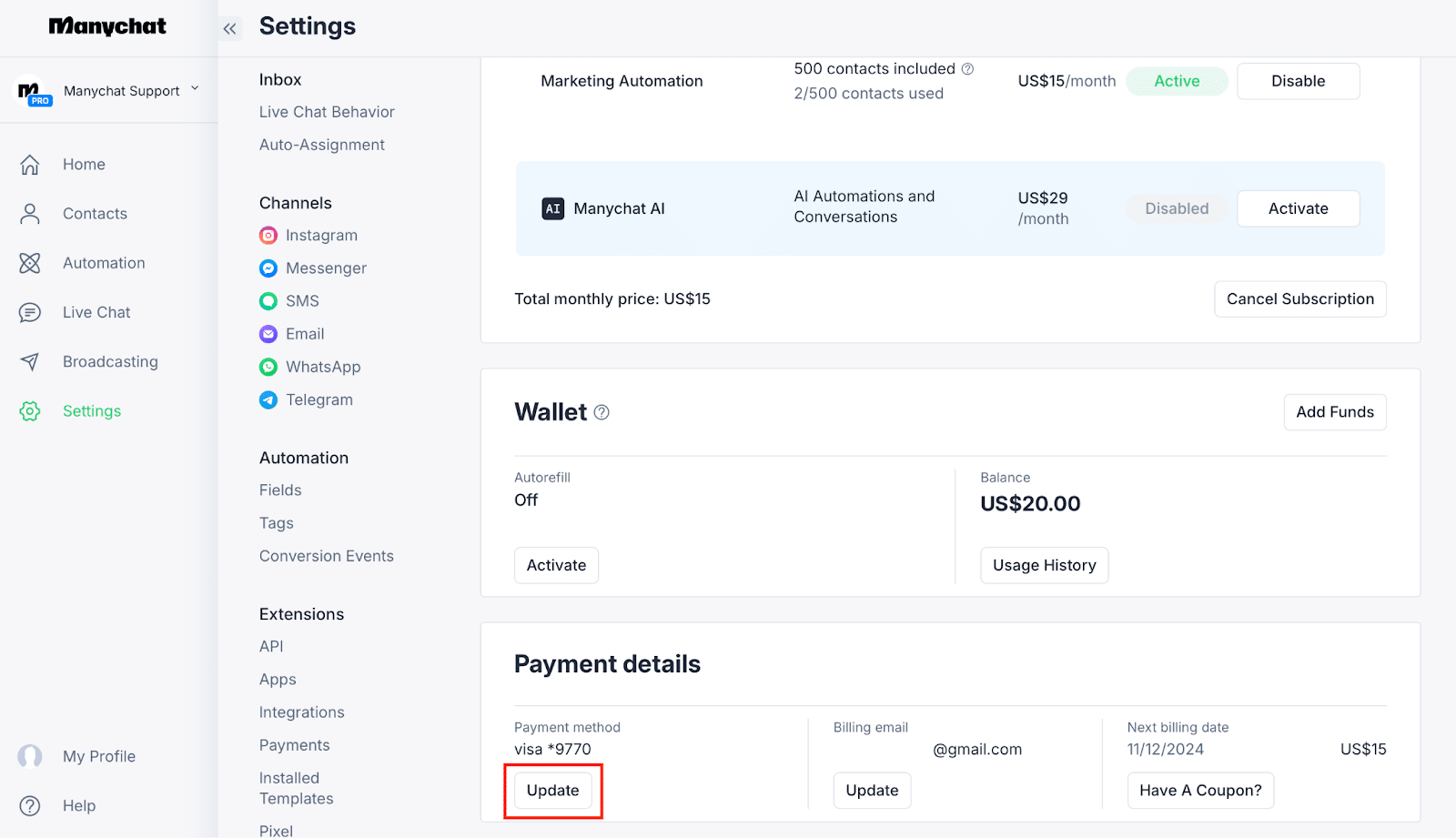Open Apps under Extensions
The height and width of the screenshot is (838, 1456).
(x=278, y=680)
